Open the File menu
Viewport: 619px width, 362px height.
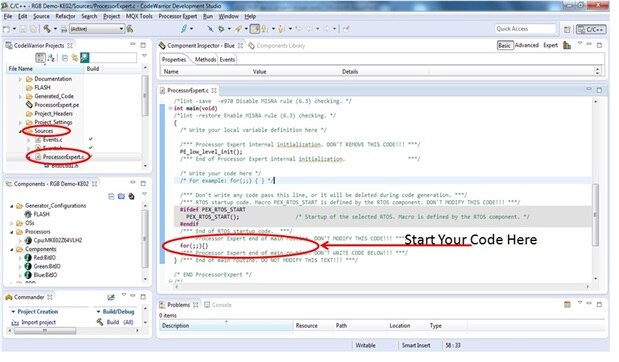click(x=8, y=16)
